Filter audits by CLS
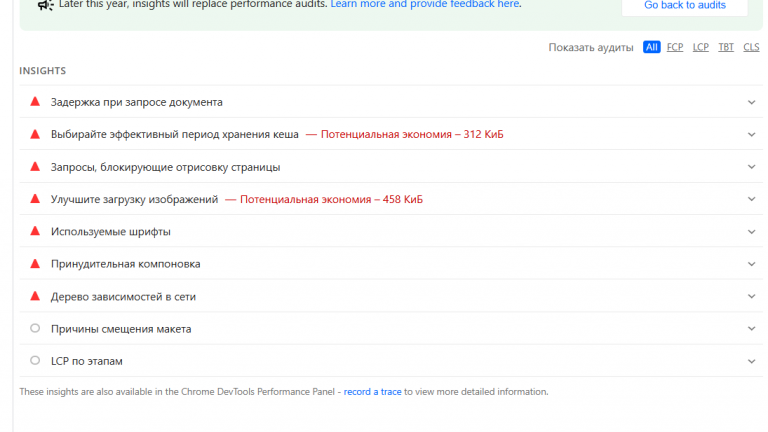This screenshot has width=768, height=432. pos(751,47)
